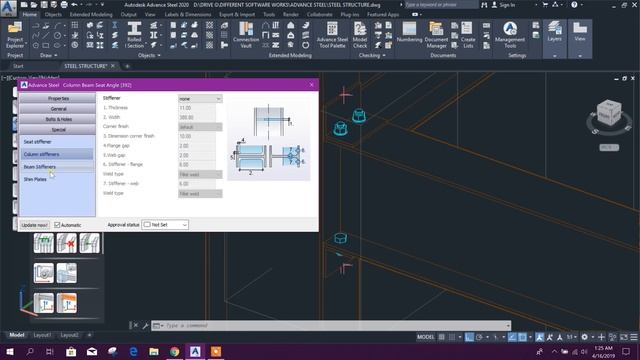
Task: Click the Autodesk App Store cart icon
Action: point(545,5)
